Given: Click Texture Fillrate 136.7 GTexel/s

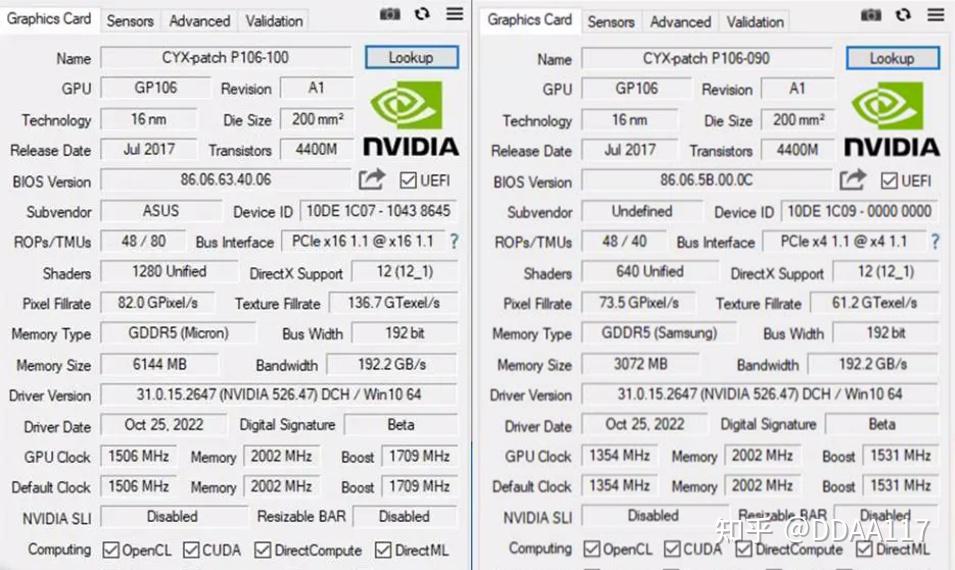Looking at the screenshot, I should tap(393, 303).
